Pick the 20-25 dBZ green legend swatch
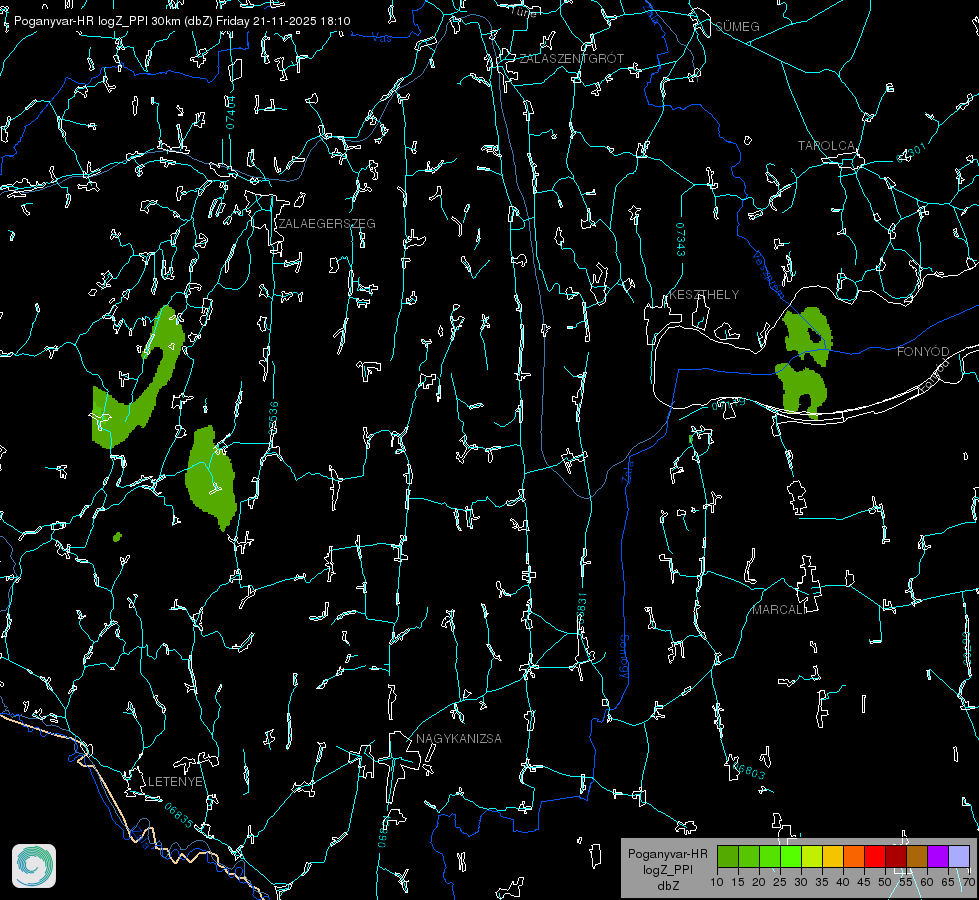The width and height of the screenshot is (979, 900). coord(770,856)
